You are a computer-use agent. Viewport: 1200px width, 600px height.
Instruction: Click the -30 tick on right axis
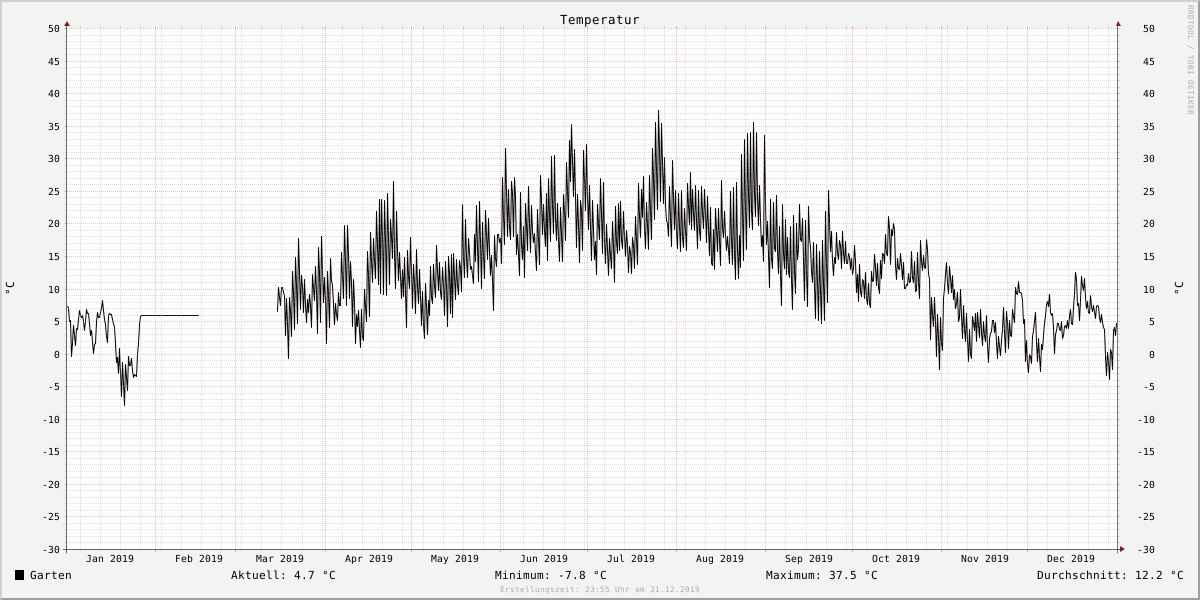1146,549
